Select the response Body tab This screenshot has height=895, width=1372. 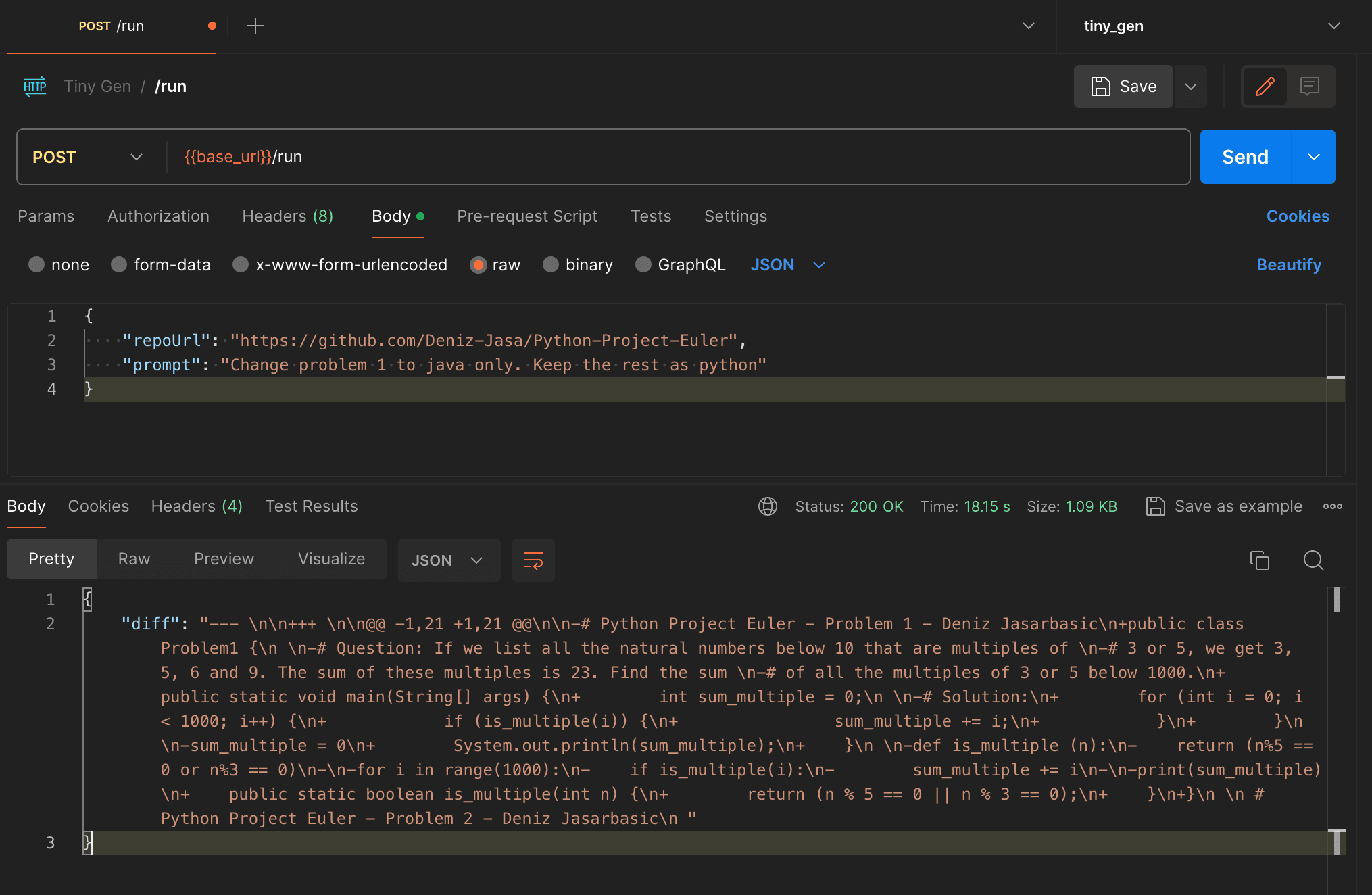pyautogui.click(x=26, y=506)
